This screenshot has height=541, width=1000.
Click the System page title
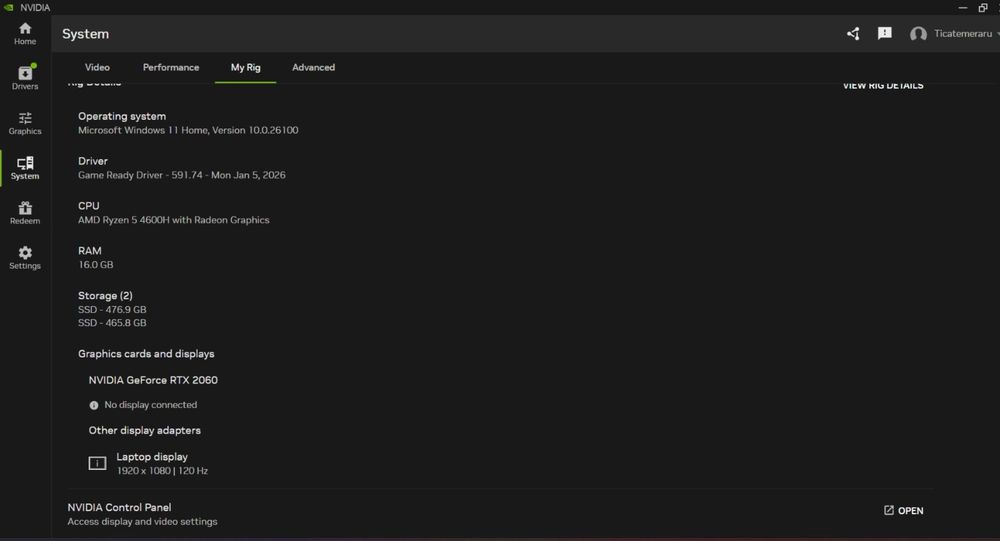click(85, 34)
